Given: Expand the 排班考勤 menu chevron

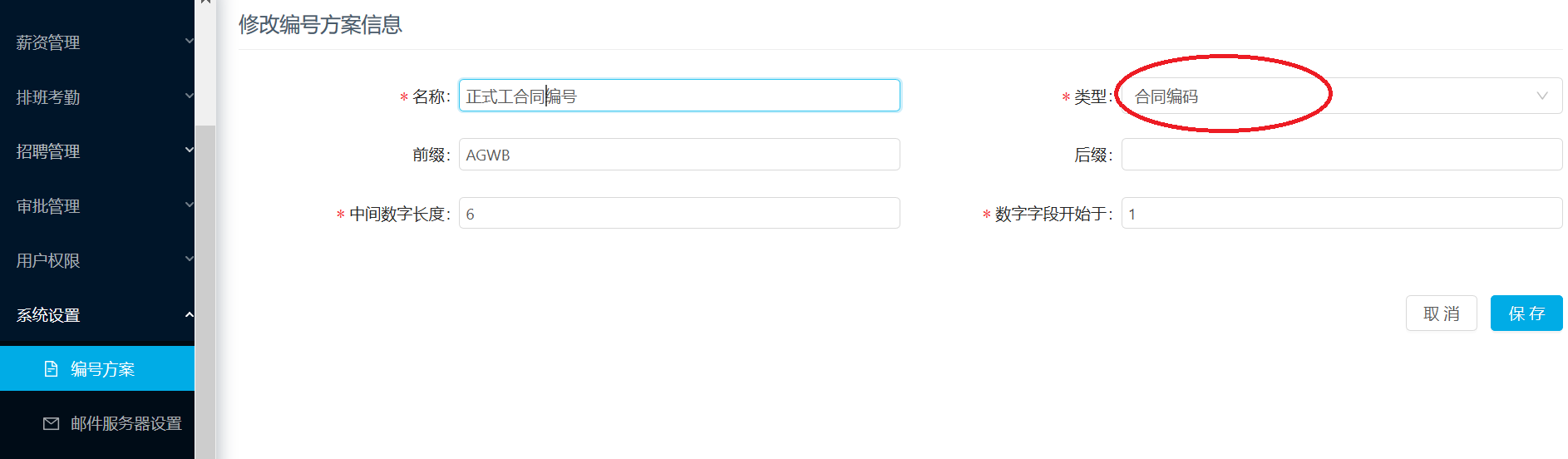Looking at the screenshot, I should (x=189, y=96).
